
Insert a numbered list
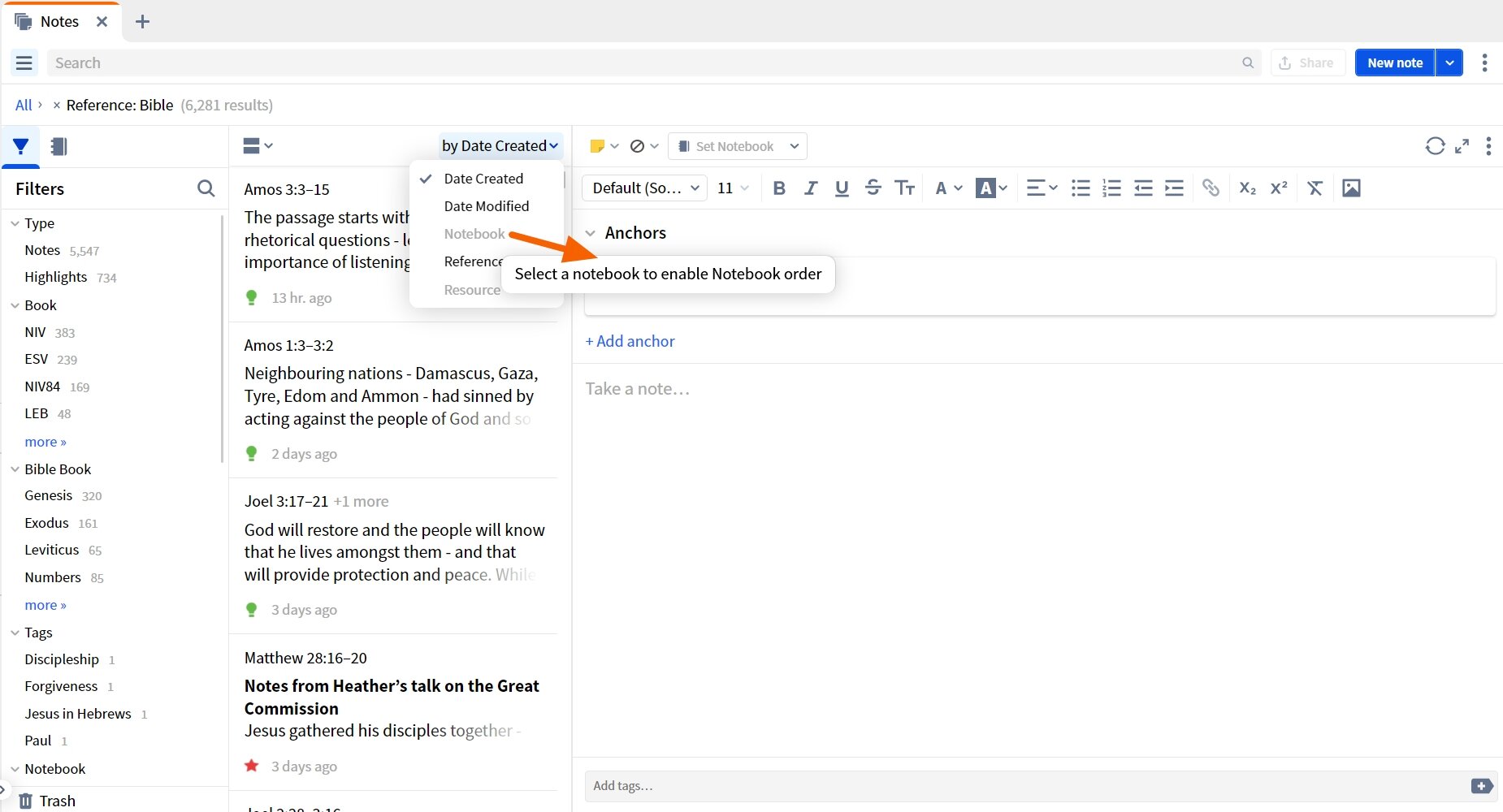click(1111, 188)
